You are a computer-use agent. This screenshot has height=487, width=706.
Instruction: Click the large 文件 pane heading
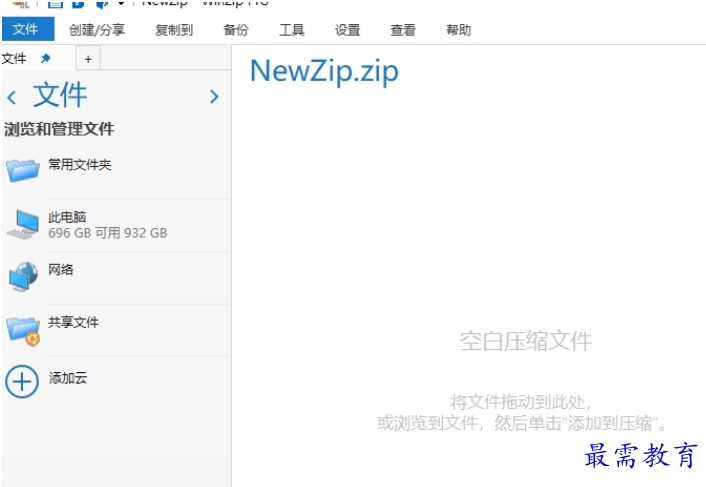(60, 95)
